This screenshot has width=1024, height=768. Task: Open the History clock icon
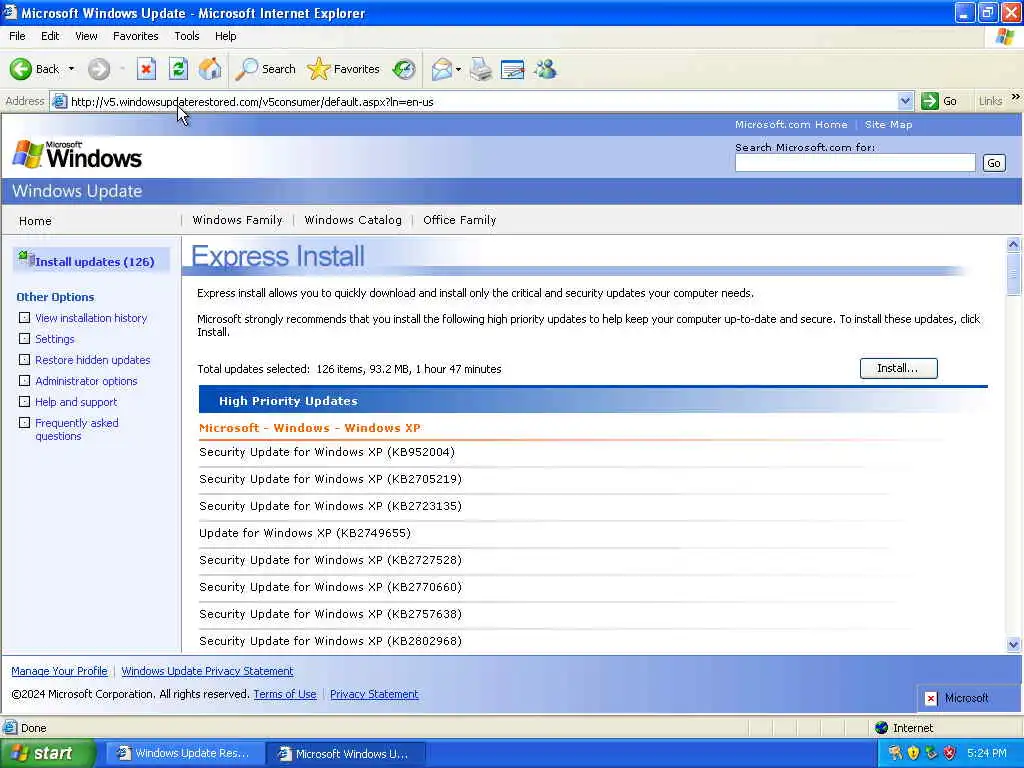(404, 69)
